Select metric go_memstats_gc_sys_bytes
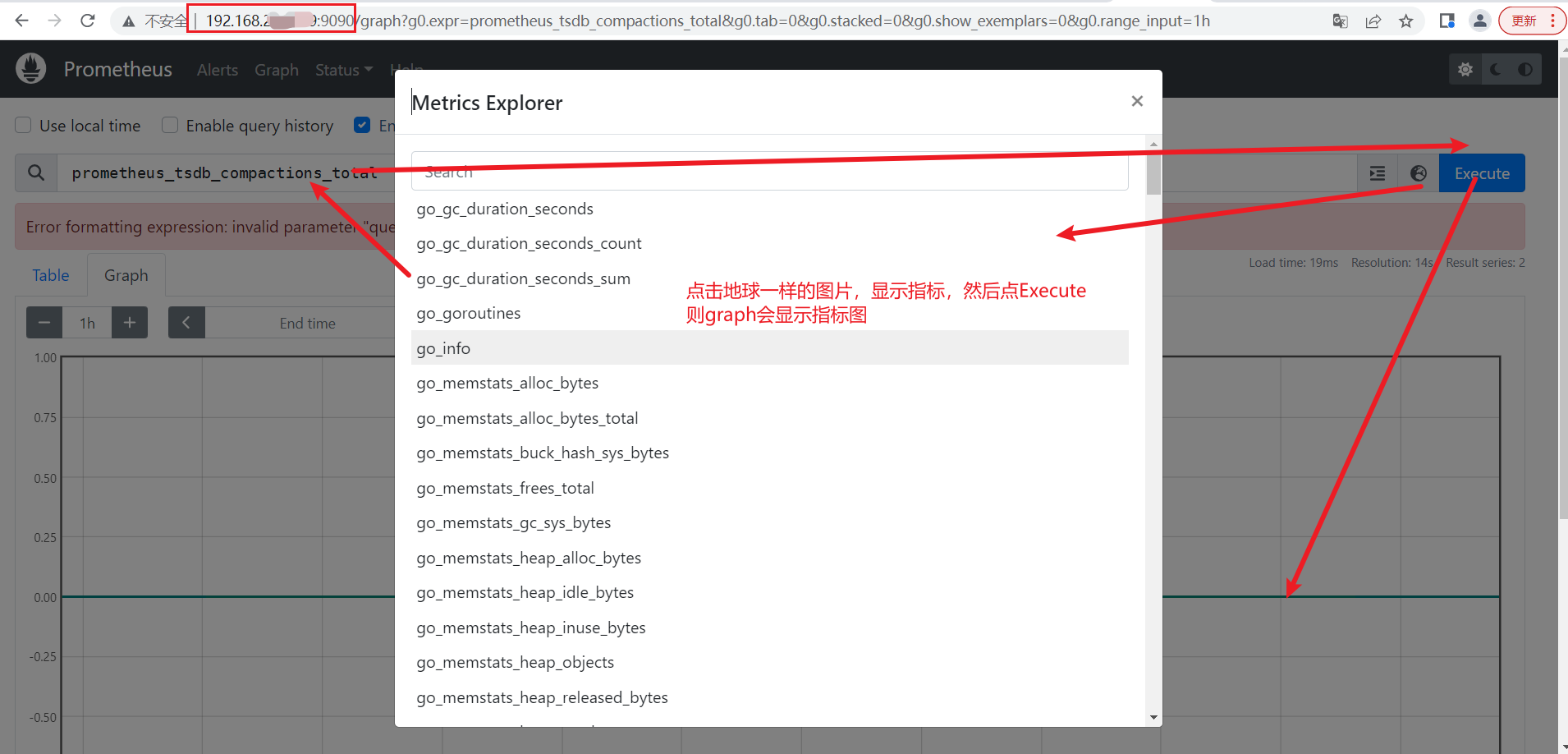Screen dimensions: 1568x754 [770, 522]
